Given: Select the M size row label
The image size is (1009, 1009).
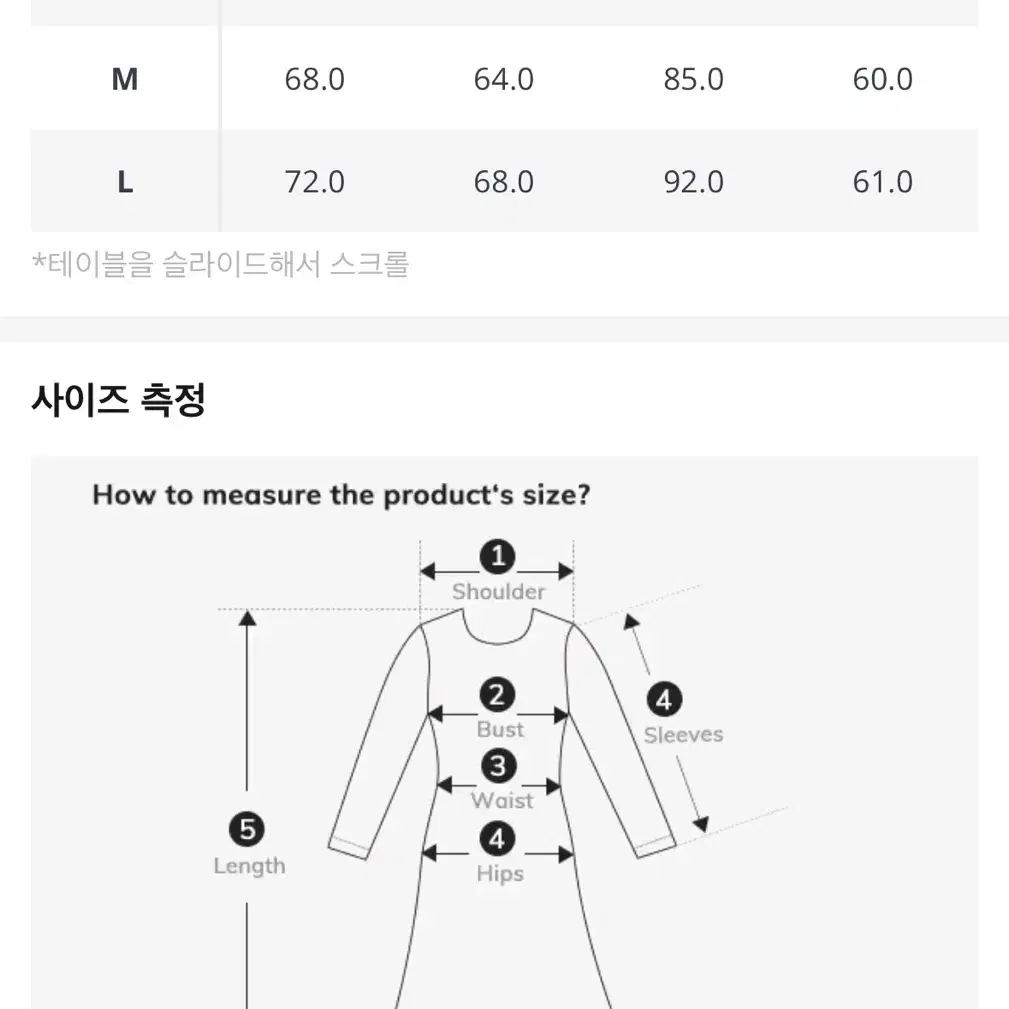Looking at the screenshot, I should pyautogui.click(x=125, y=79).
